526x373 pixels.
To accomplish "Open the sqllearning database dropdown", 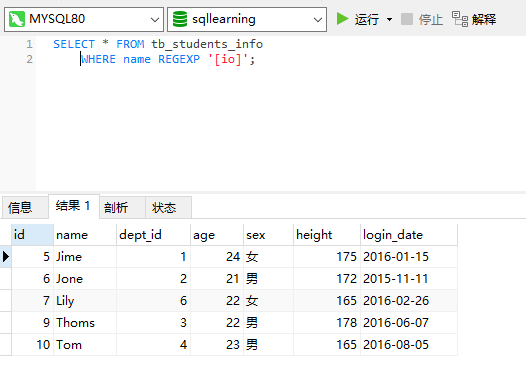I will [x=247, y=19].
